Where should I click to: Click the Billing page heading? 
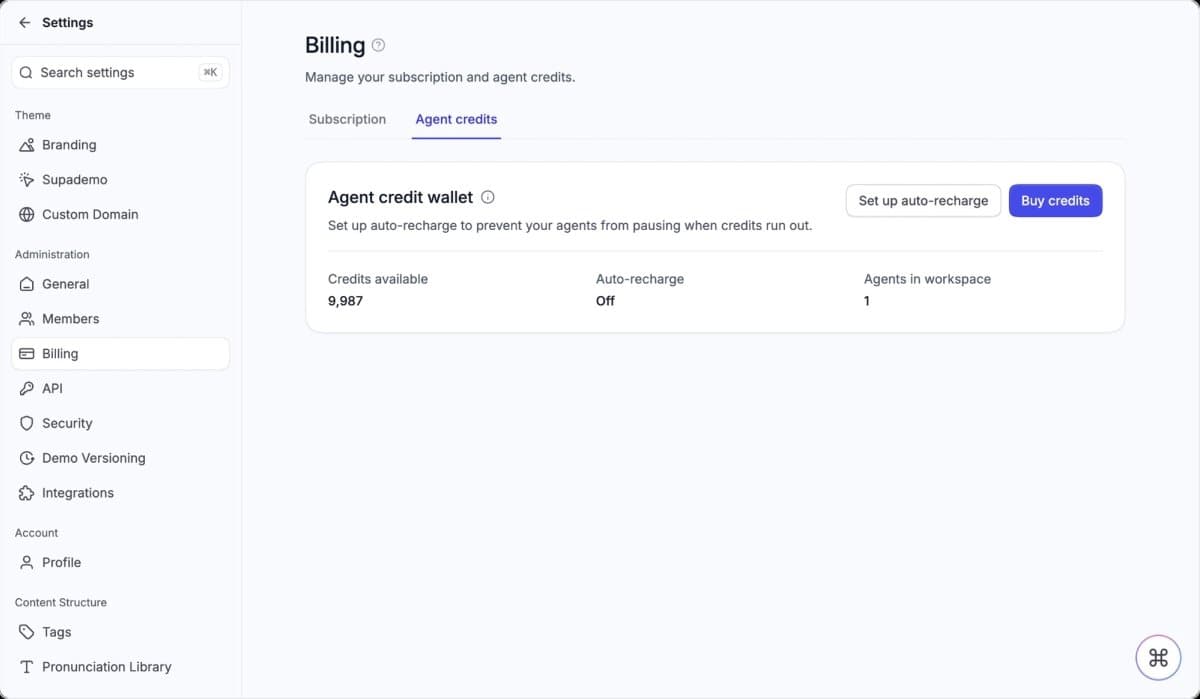pos(335,45)
